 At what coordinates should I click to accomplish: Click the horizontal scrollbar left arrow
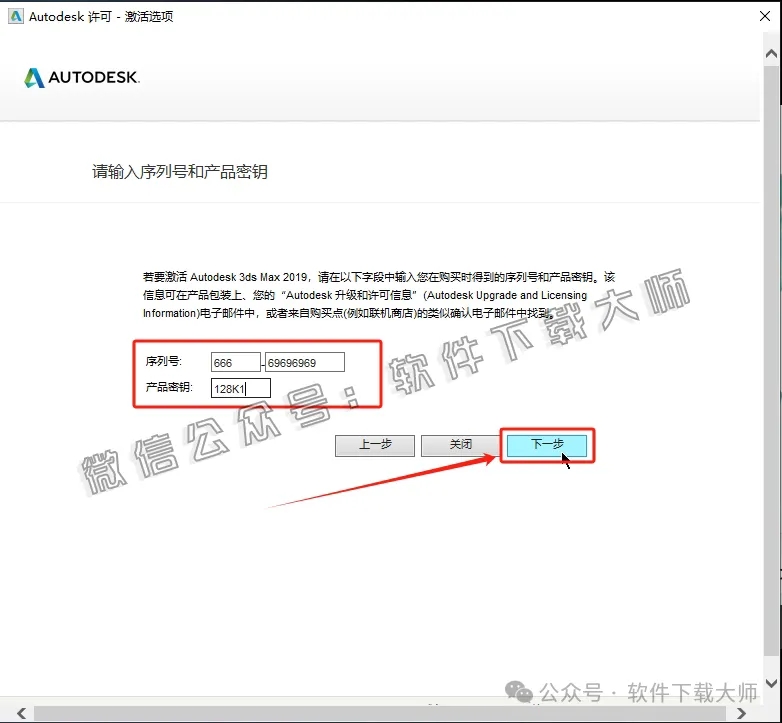click(21, 713)
